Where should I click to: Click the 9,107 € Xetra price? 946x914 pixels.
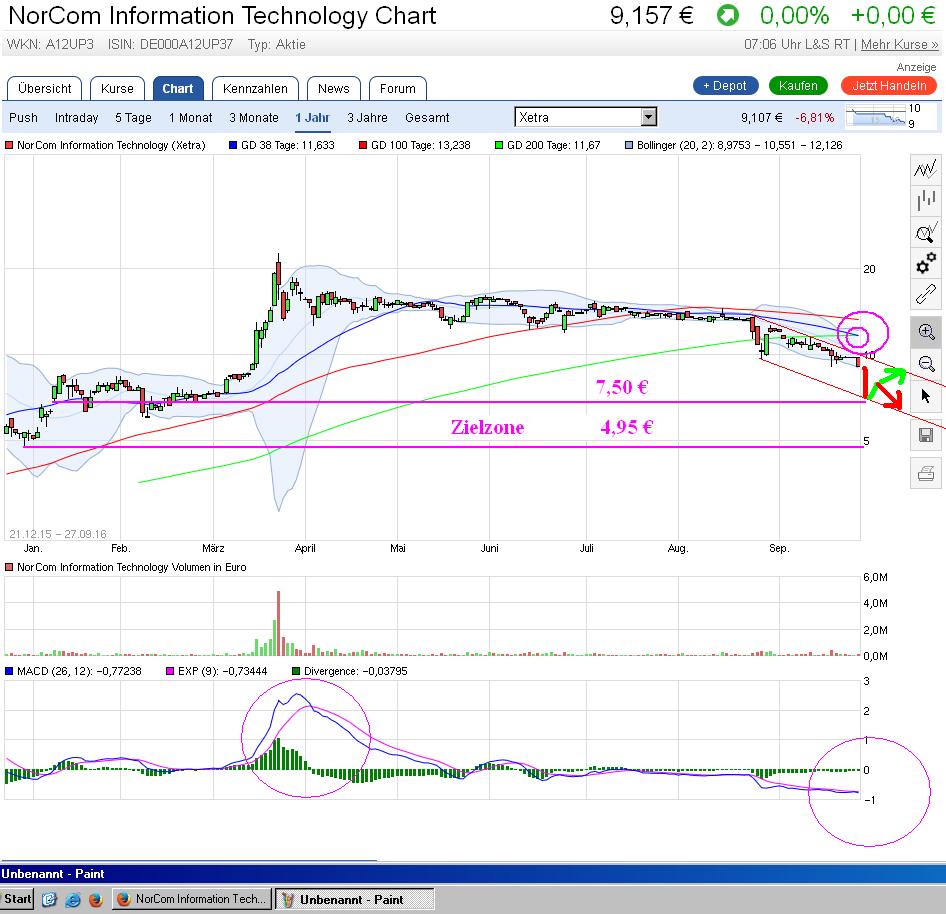[x=761, y=118]
